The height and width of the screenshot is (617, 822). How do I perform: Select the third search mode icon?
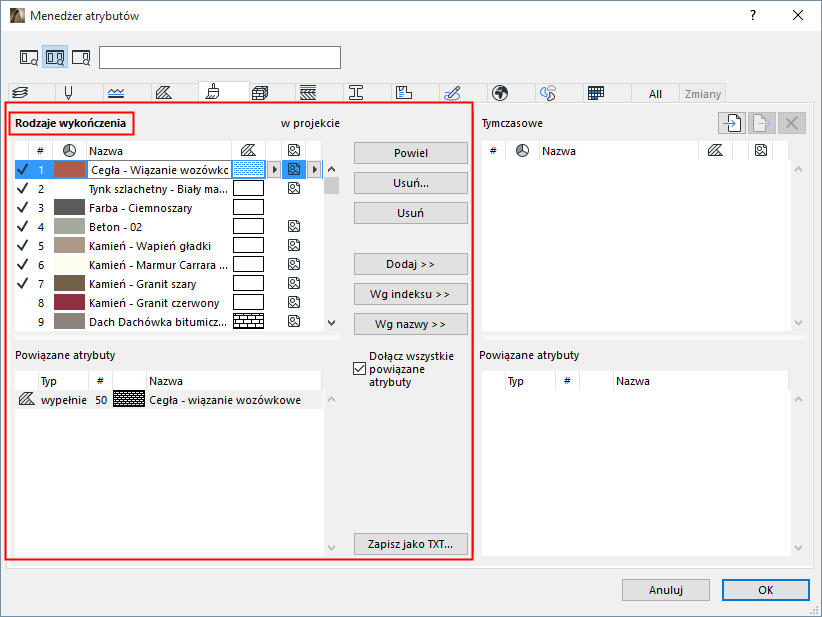coord(81,57)
